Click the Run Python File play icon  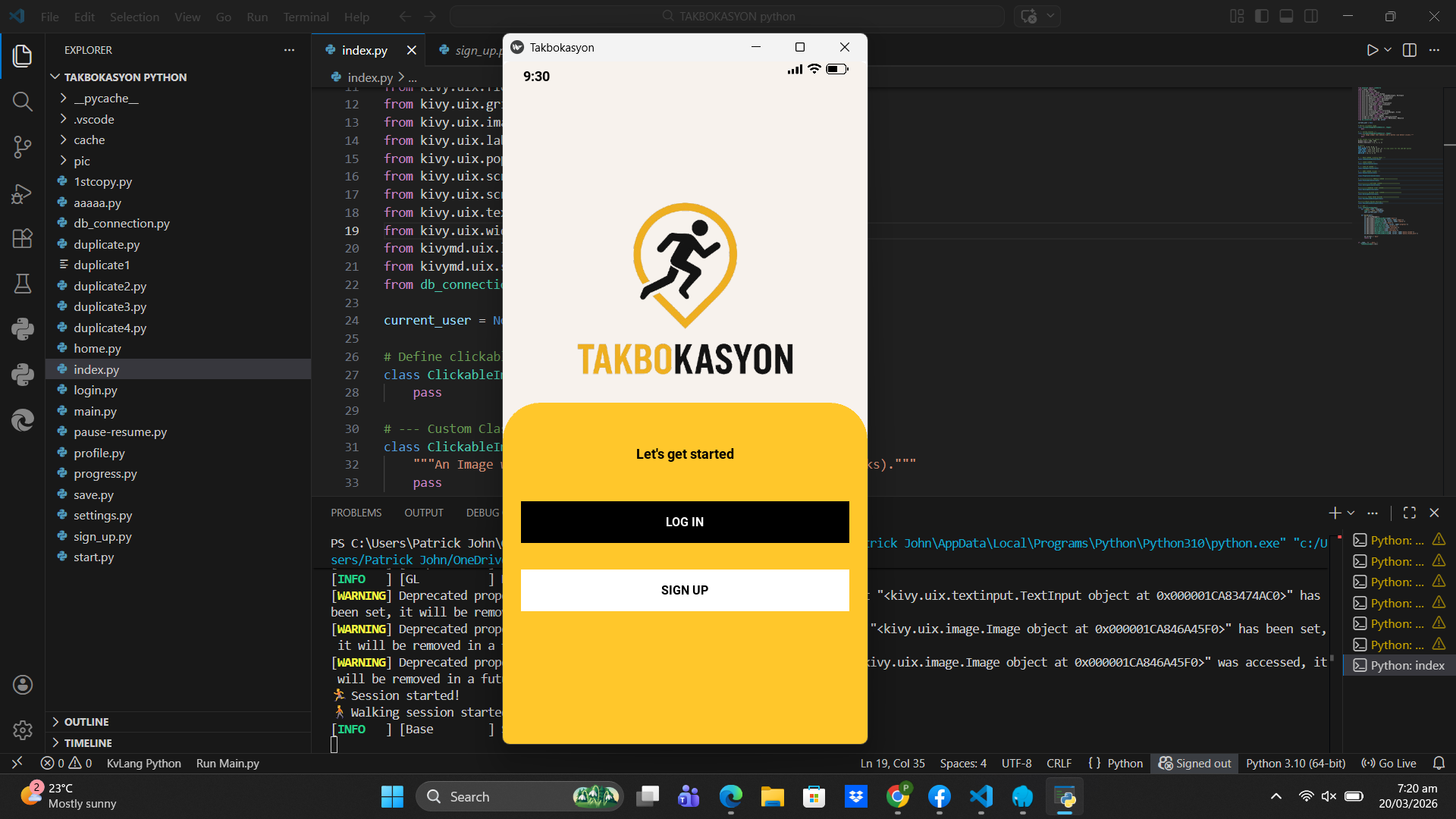coord(1372,50)
